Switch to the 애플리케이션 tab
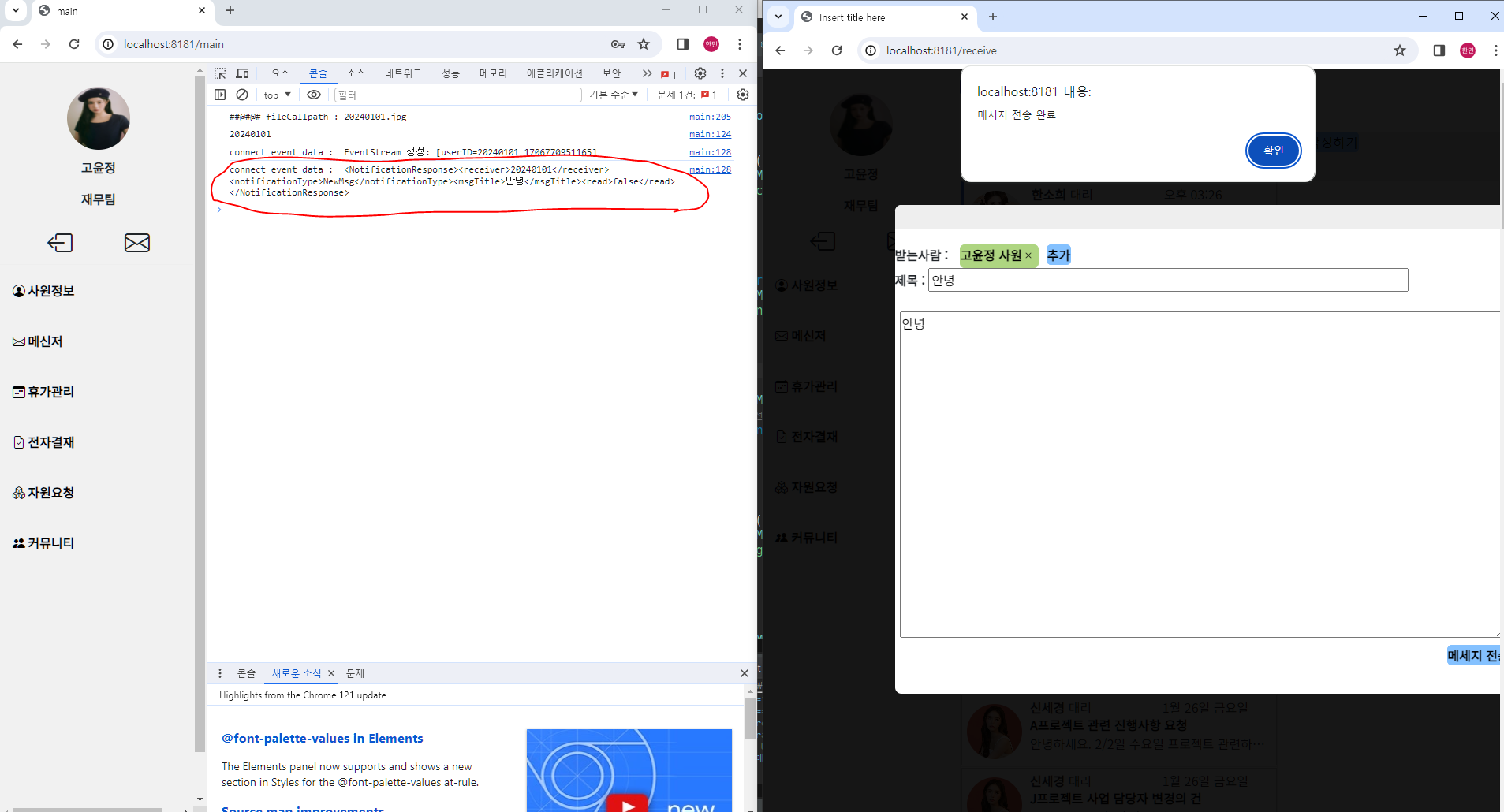 (554, 73)
